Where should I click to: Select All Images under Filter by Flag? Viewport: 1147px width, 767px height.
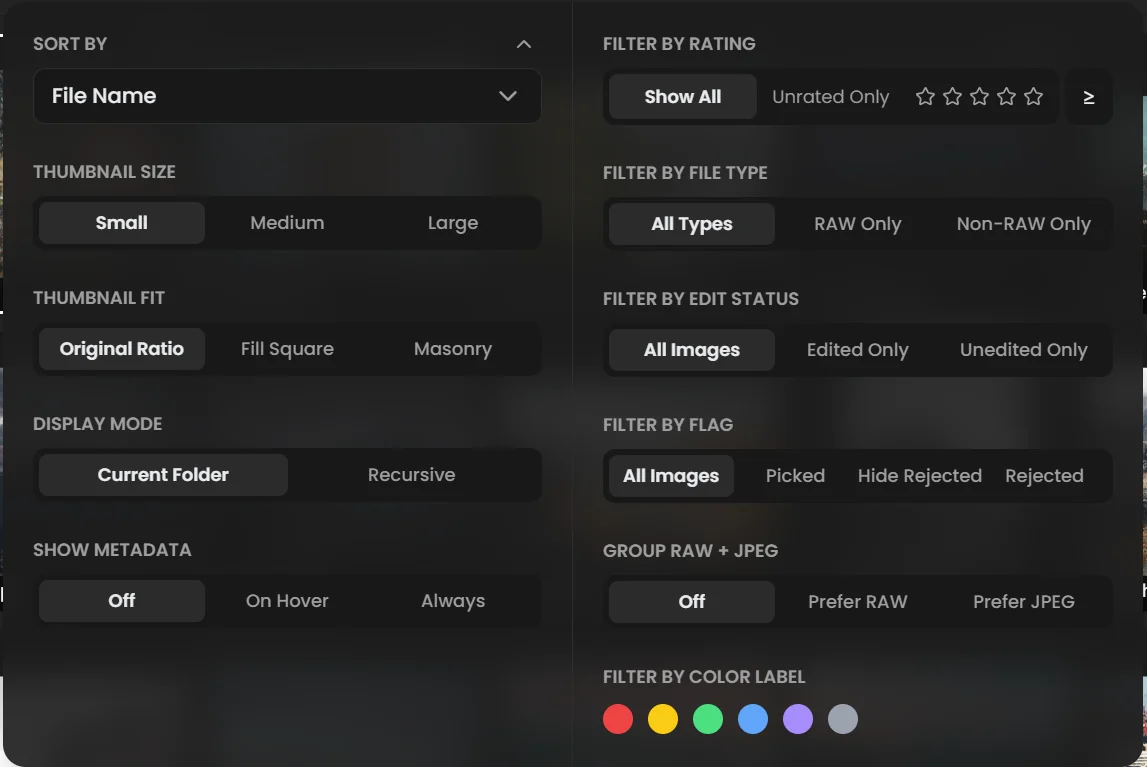pos(671,475)
